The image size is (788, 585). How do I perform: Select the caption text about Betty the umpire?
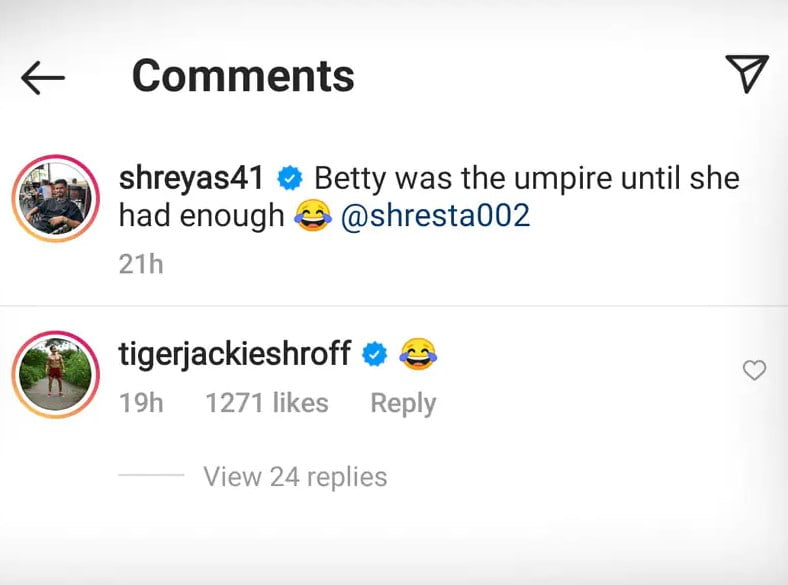pos(526,180)
